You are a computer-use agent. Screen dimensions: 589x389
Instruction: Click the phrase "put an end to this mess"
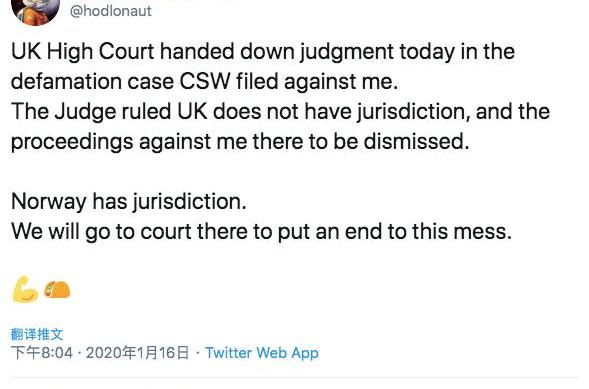point(395,232)
